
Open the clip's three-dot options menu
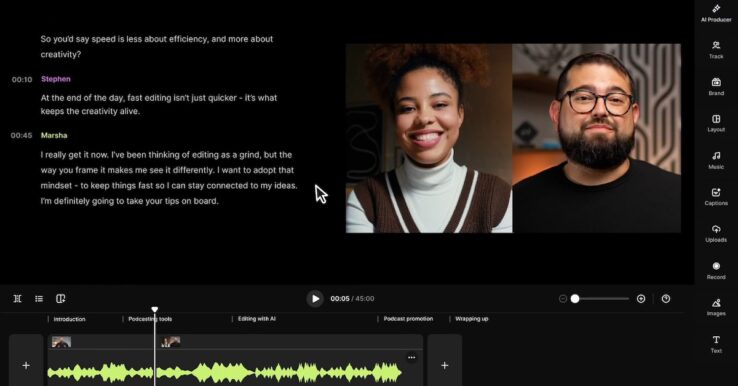point(411,357)
